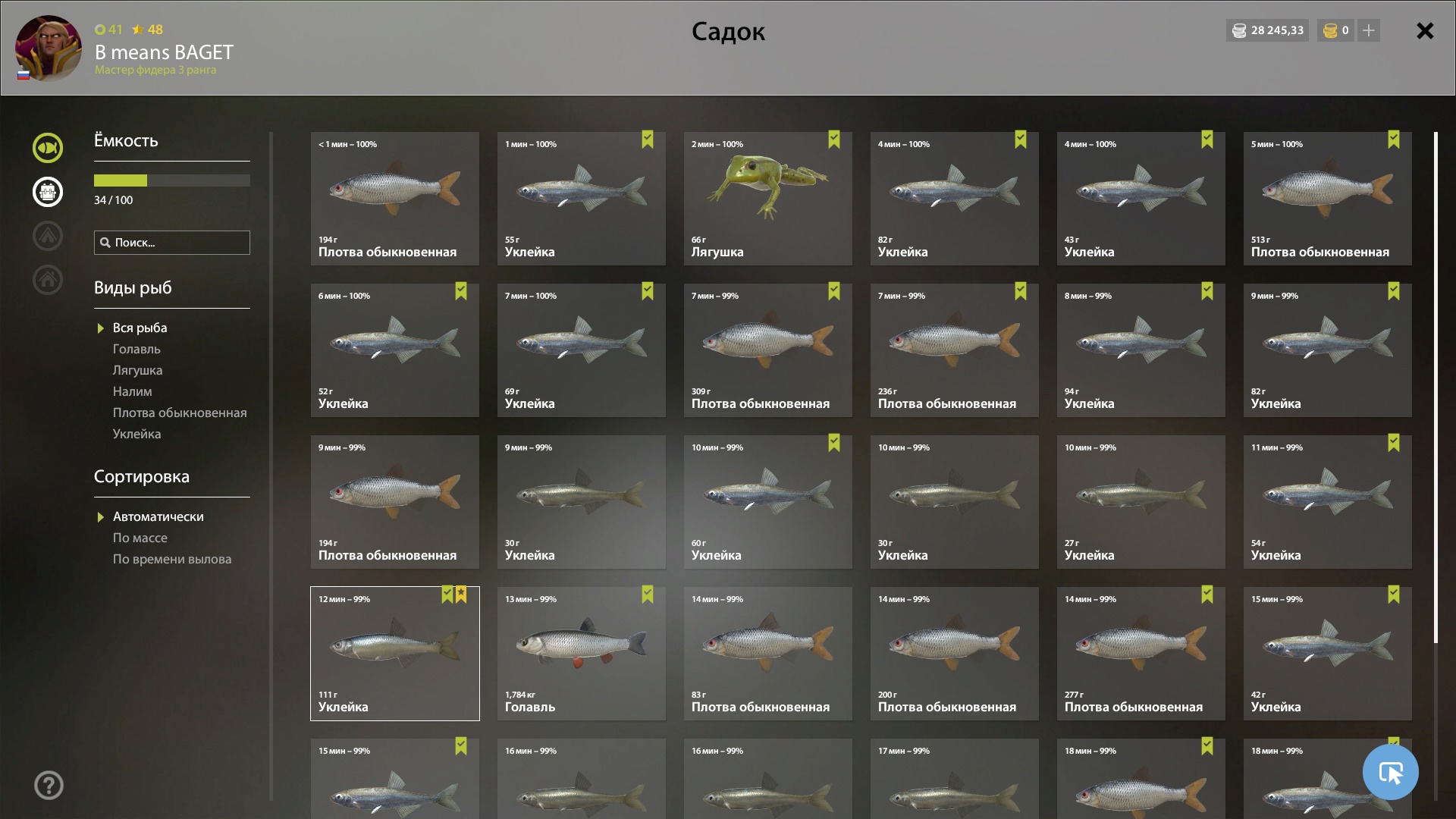The width and height of the screenshot is (1456, 819).
Task: Click the plus icon next to gold coins
Action: point(1369,30)
